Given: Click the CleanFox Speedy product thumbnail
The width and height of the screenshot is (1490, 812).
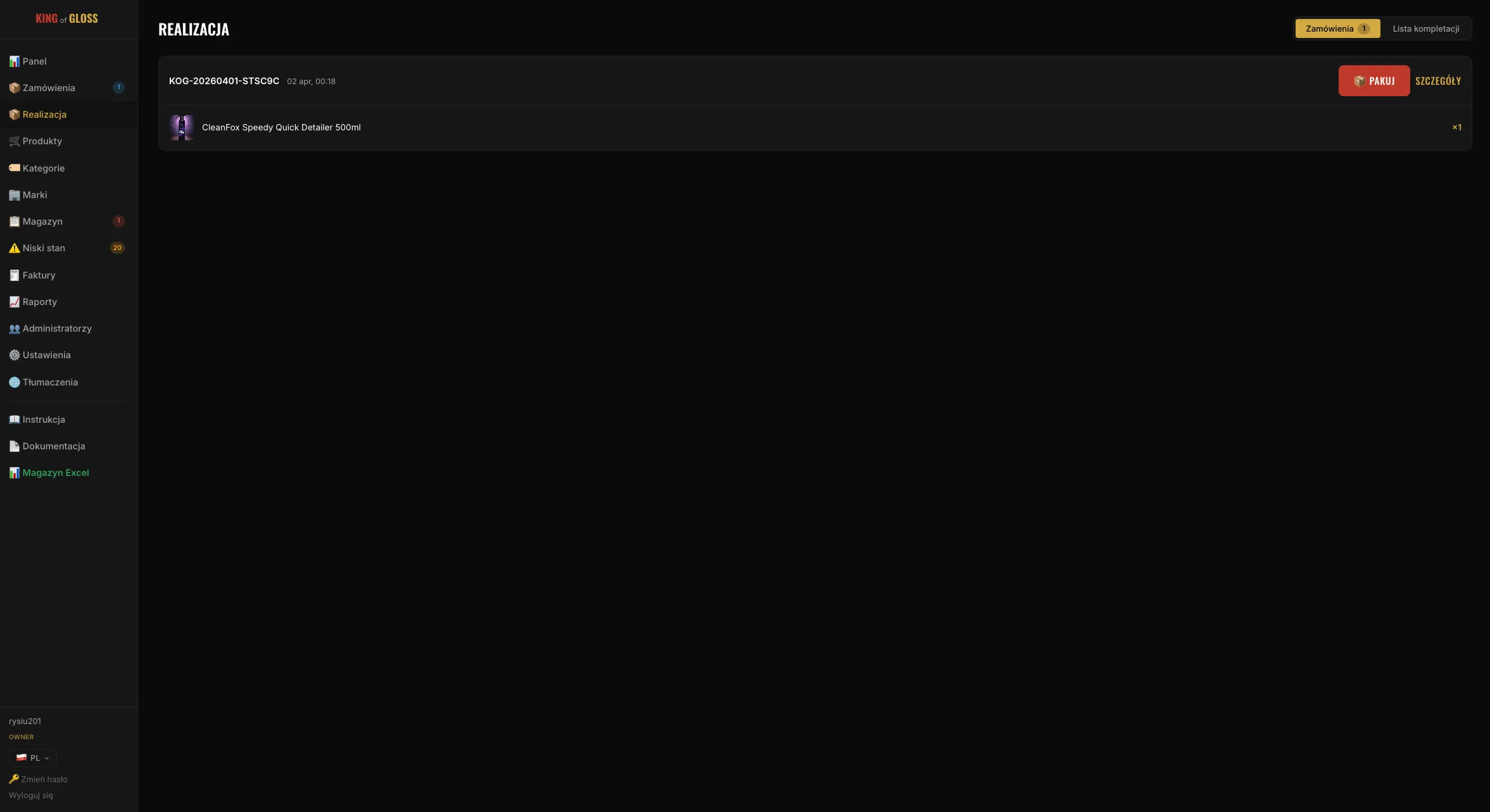Looking at the screenshot, I should (x=182, y=128).
